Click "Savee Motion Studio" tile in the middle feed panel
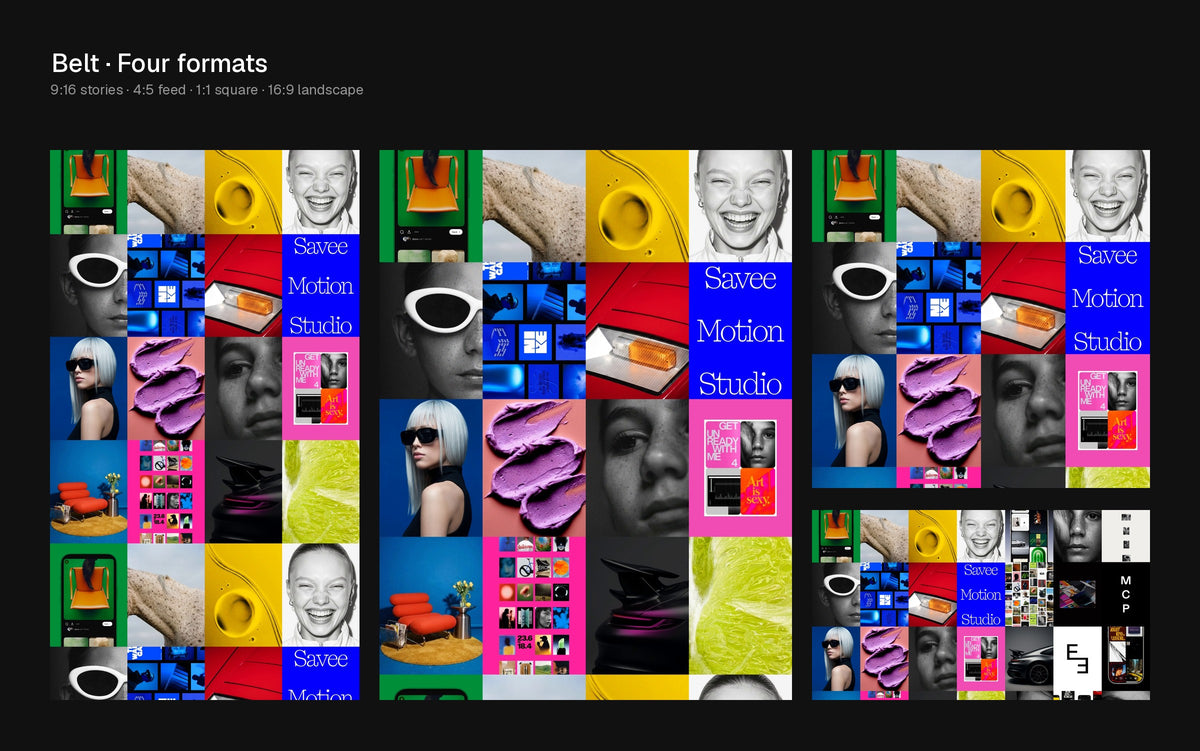The height and width of the screenshot is (751, 1200). 740,331
